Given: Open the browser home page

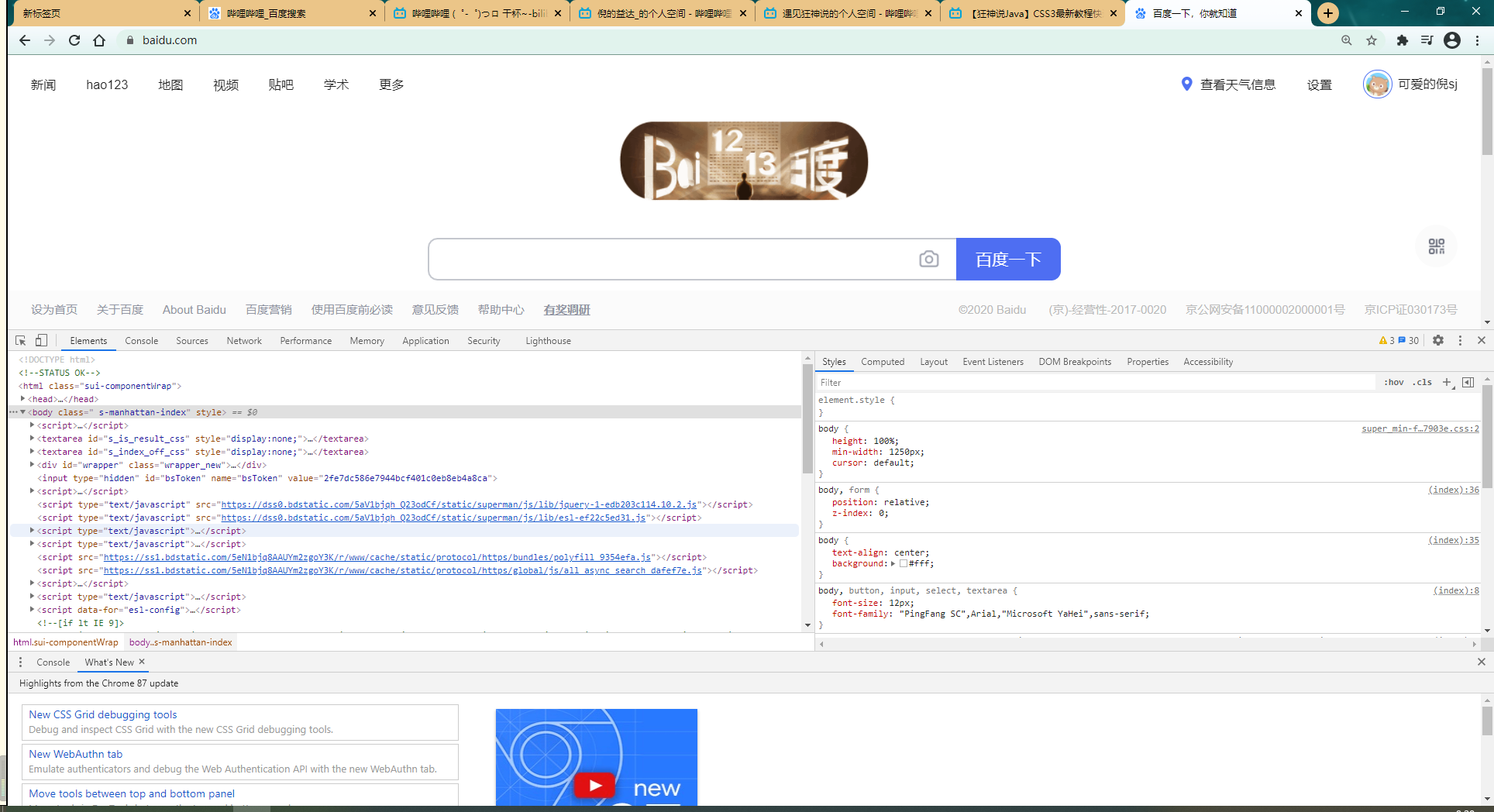Looking at the screenshot, I should (x=99, y=40).
